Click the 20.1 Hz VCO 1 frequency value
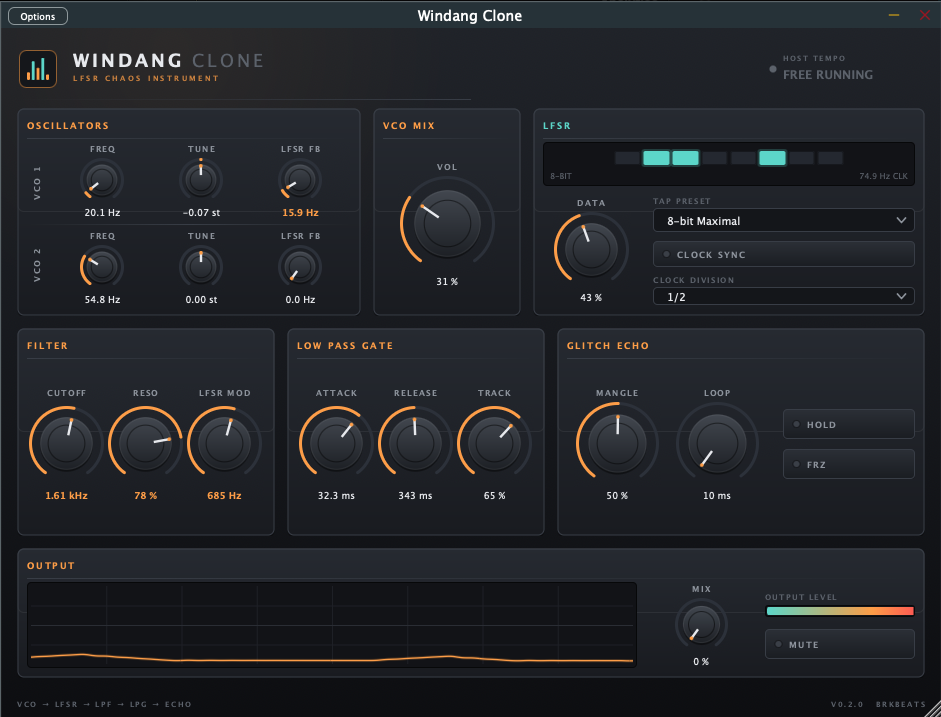 102,212
